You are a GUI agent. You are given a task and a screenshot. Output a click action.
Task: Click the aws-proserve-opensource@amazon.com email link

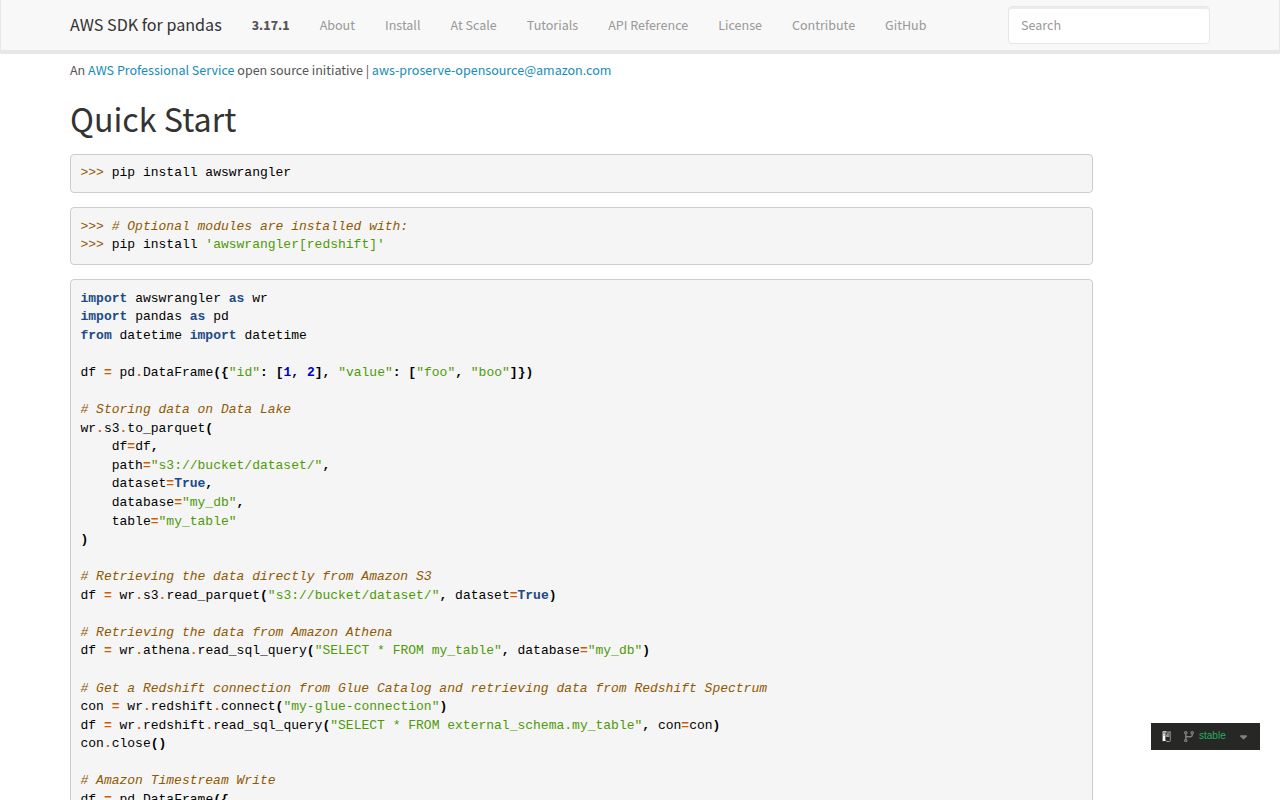(x=491, y=70)
